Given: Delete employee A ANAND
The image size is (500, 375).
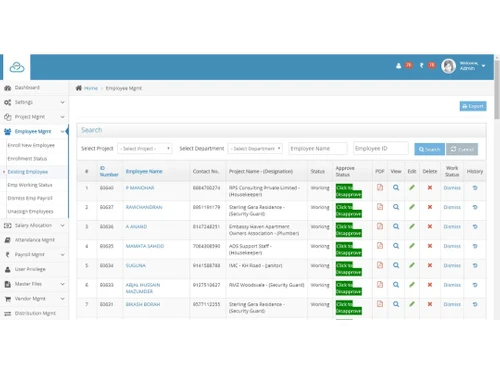Looking at the screenshot, I should pos(430,226).
